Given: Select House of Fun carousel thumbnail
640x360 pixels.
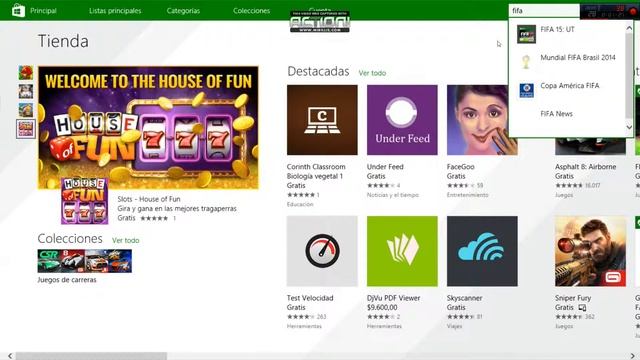Looking at the screenshot, I should click(x=26, y=129).
